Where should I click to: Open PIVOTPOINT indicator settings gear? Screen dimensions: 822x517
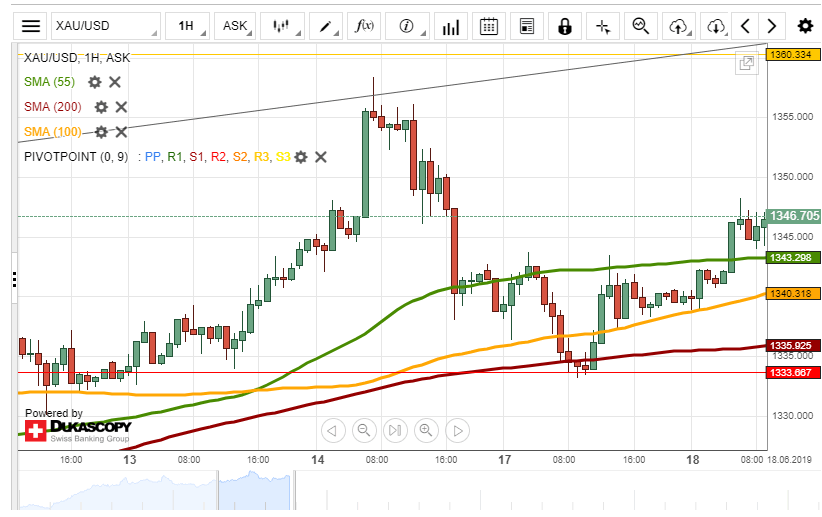click(x=301, y=157)
